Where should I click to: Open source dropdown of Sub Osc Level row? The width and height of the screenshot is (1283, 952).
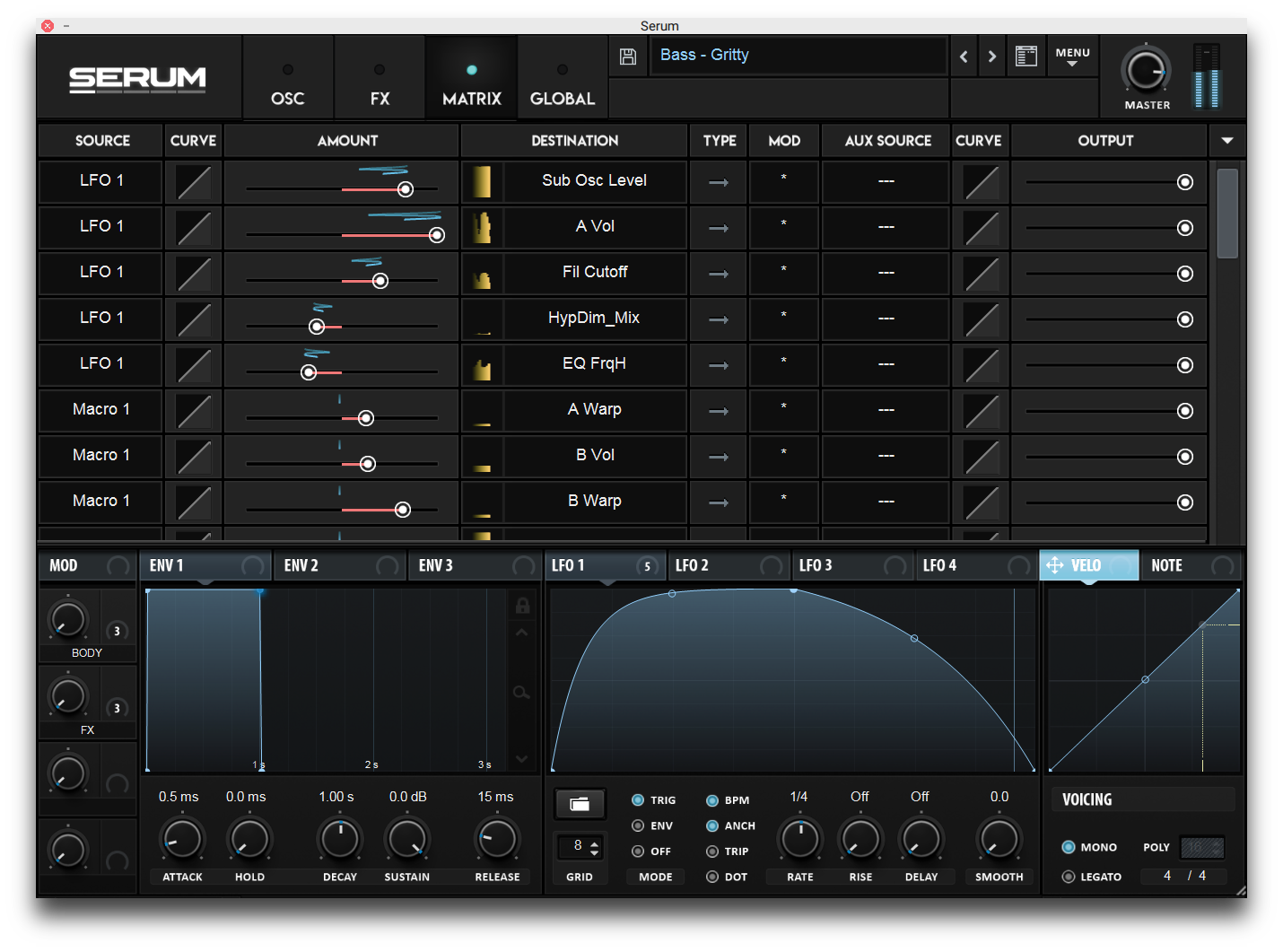tap(100, 181)
